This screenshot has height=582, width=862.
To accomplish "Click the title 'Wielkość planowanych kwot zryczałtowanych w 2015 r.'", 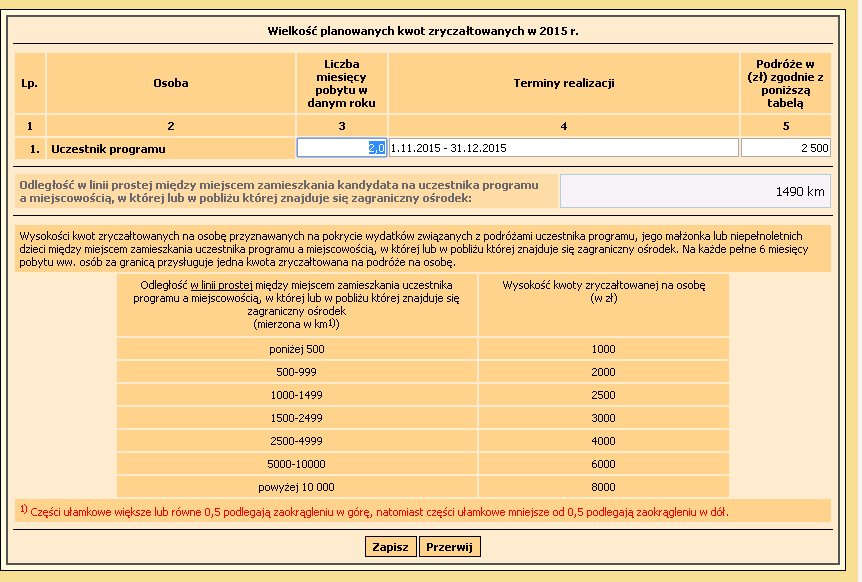I will 423,31.
